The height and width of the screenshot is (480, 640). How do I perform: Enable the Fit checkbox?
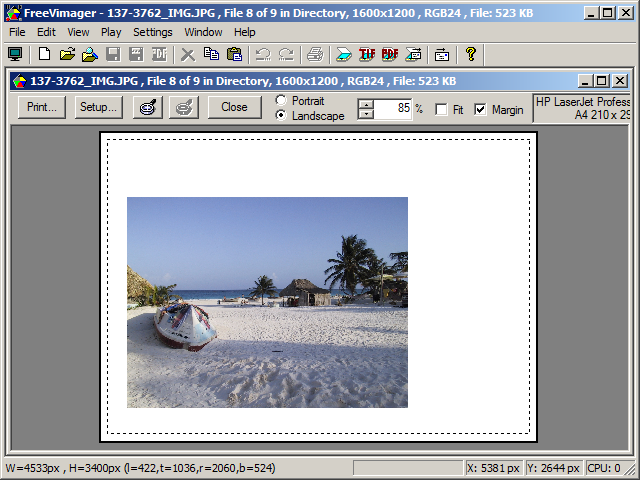441,109
